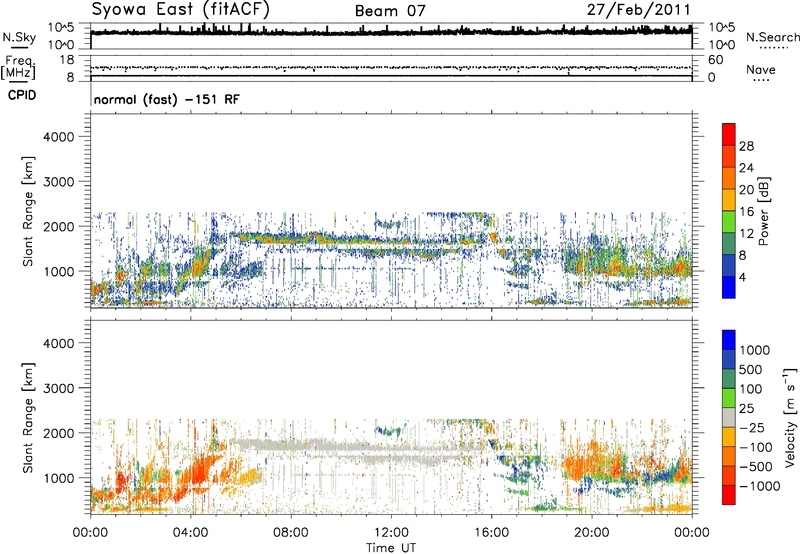Click the date '27/Feb/2011'
This screenshot has height=554, width=800.
pyautogui.click(x=638, y=10)
